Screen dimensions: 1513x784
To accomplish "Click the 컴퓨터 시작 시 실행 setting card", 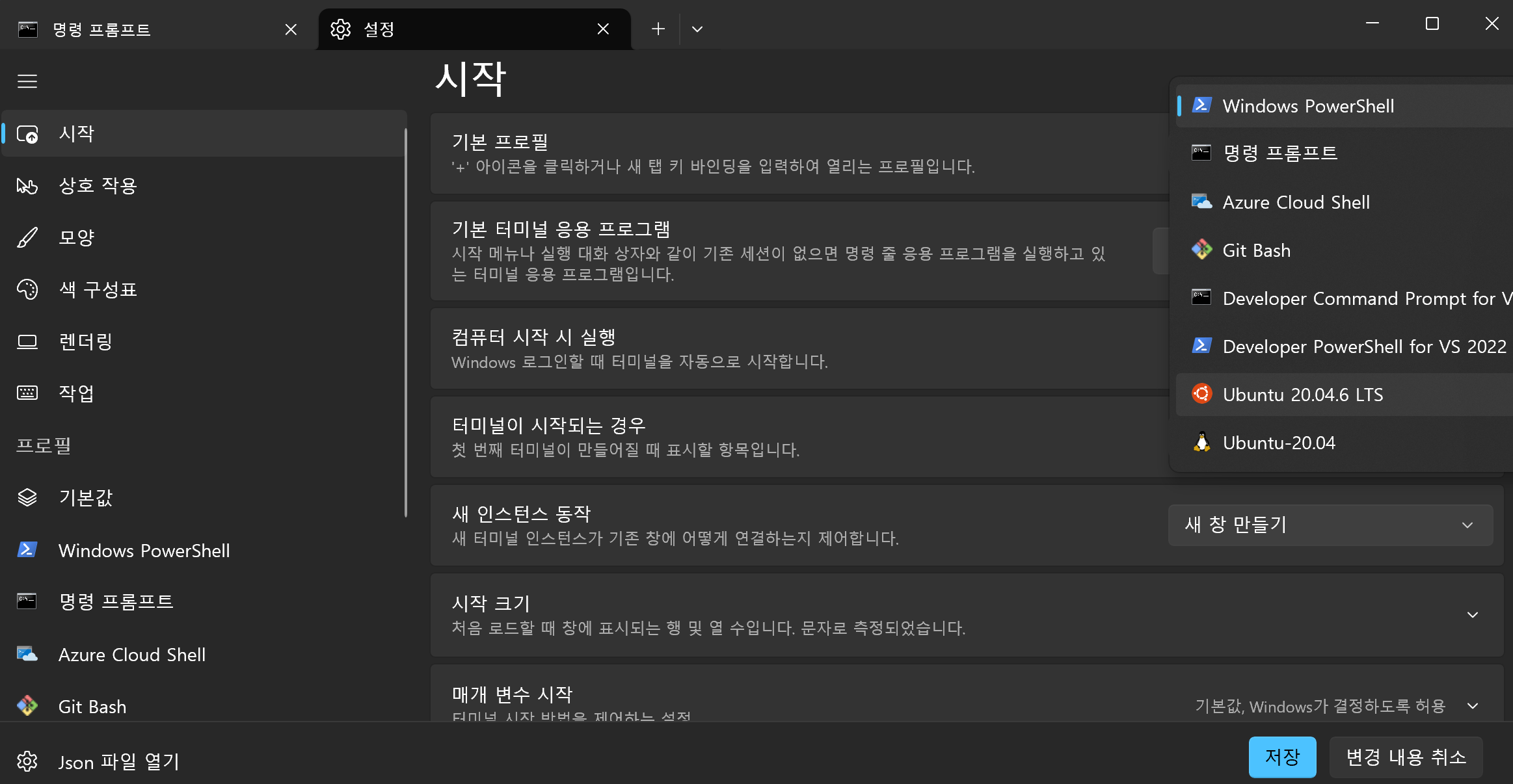I will pos(799,348).
